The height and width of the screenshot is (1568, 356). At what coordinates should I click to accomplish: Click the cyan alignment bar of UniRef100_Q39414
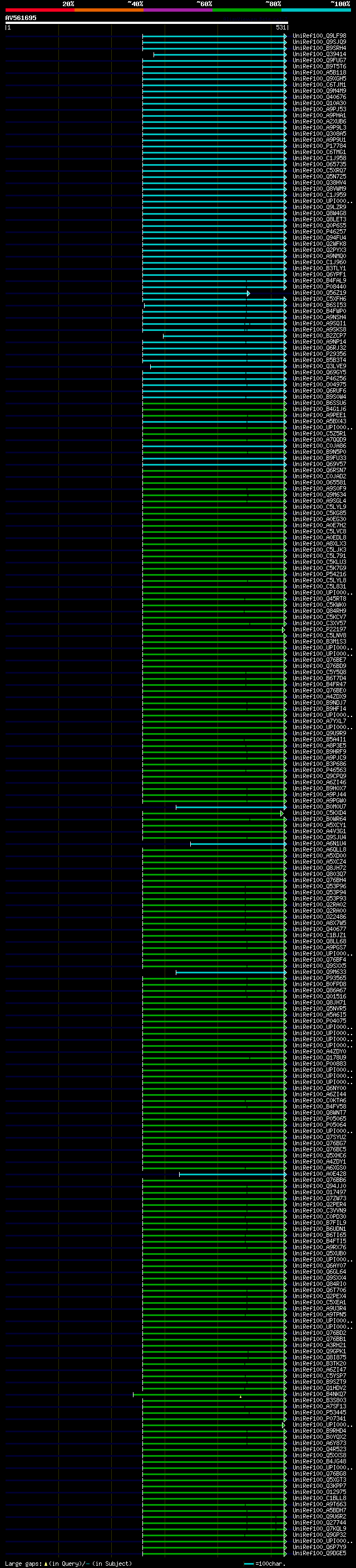click(220, 55)
